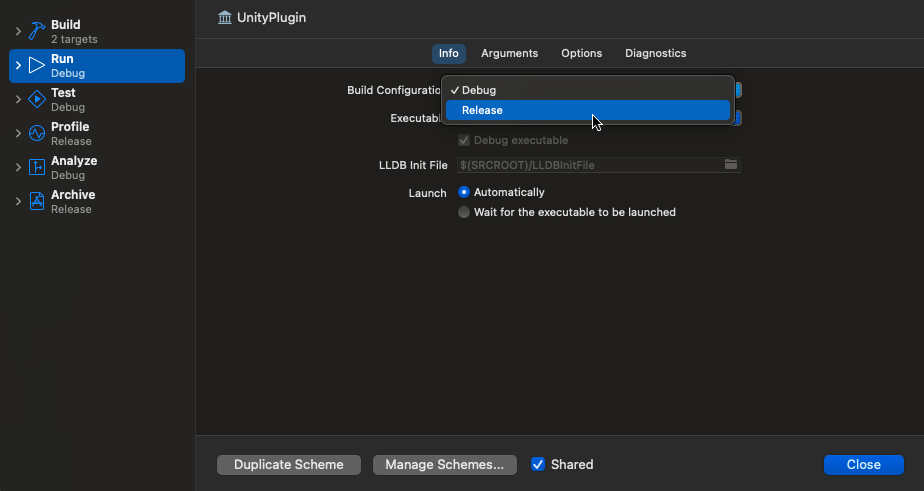Toggle the Shared checkbox
The height and width of the screenshot is (491, 924).
[x=537, y=464]
